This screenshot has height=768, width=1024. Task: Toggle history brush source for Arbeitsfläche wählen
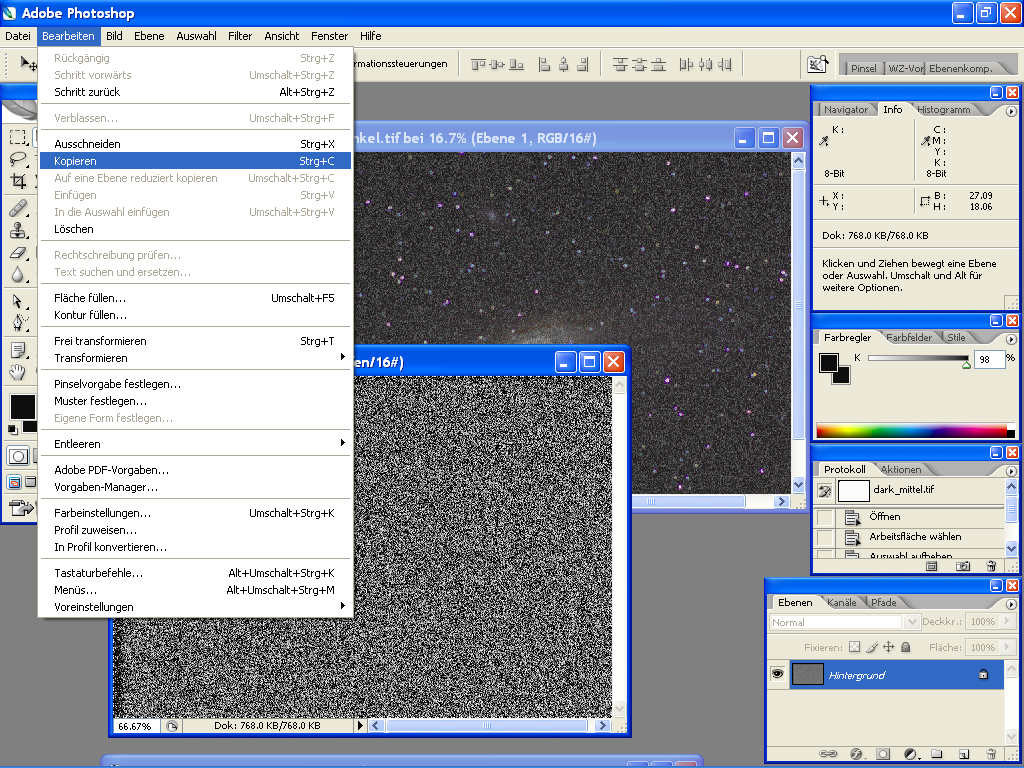tap(825, 537)
